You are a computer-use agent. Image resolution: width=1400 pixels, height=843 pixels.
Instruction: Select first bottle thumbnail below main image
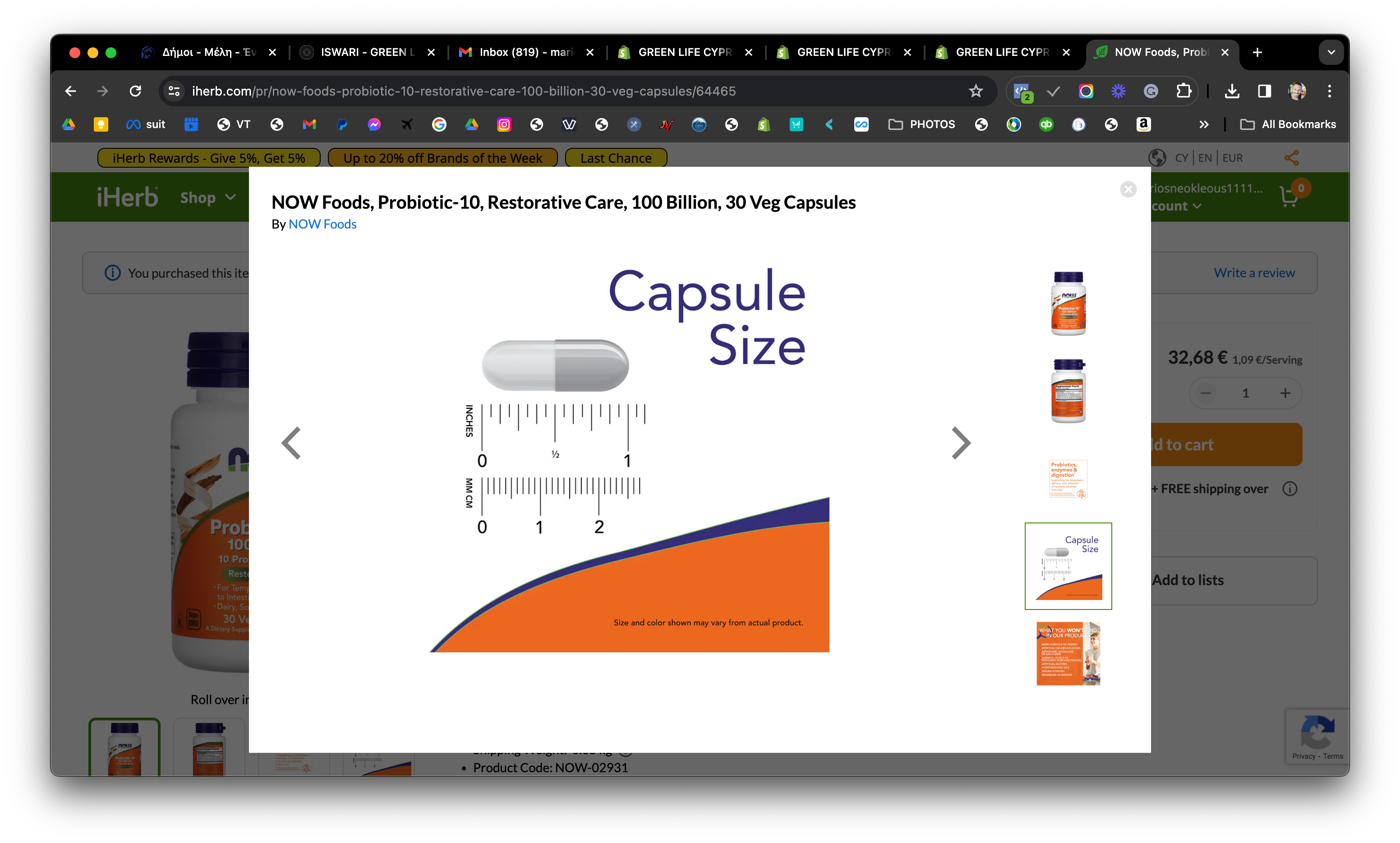[124, 747]
